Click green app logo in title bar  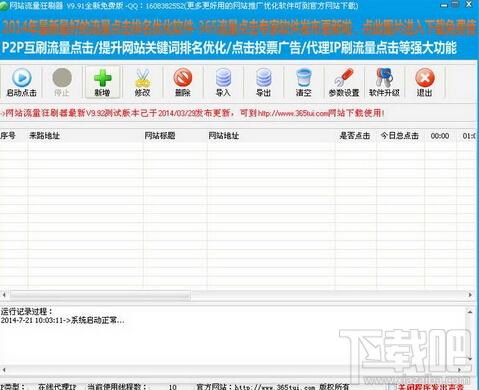coord(3,6)
